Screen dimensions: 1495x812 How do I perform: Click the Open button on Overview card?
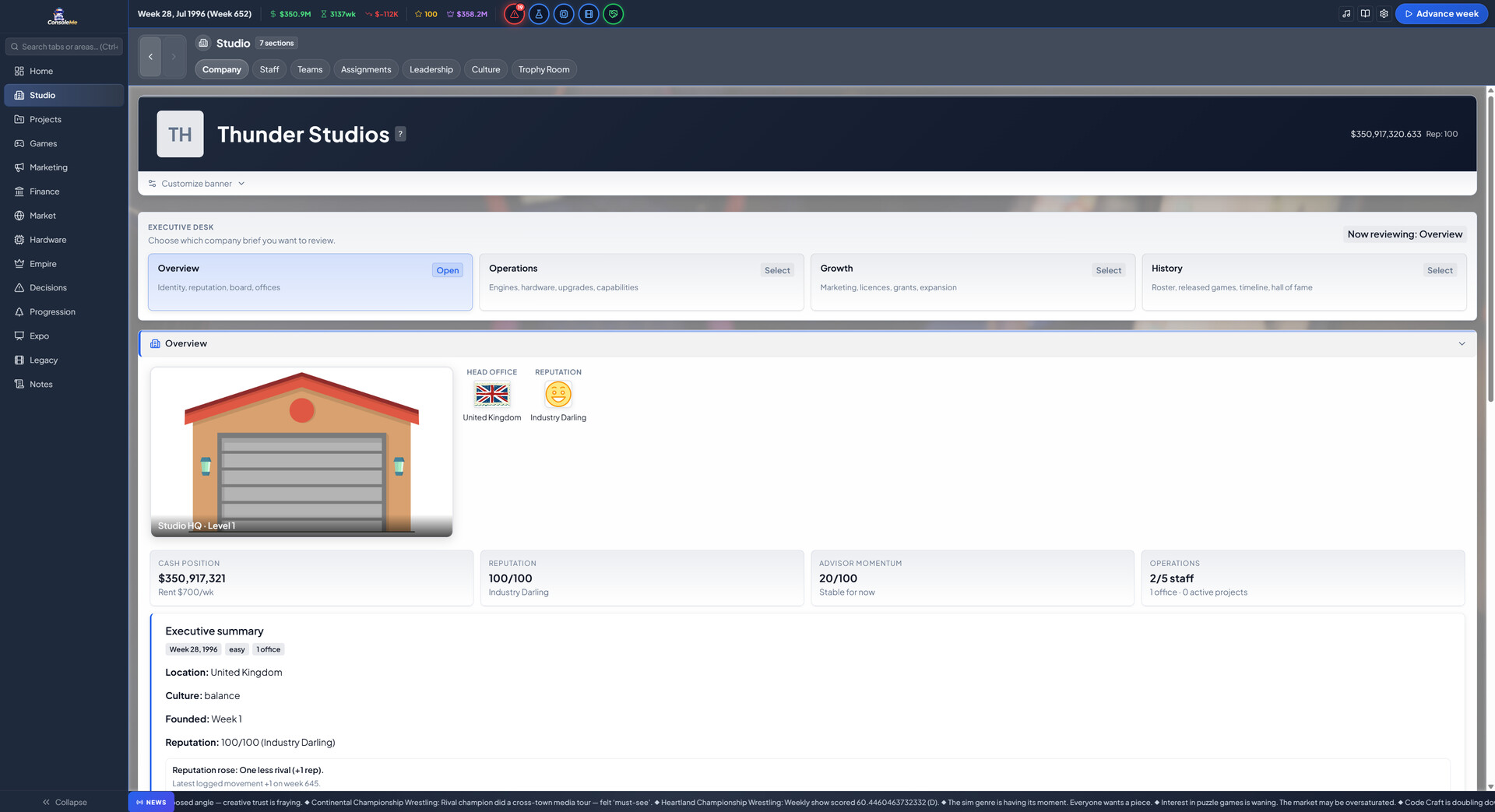448,270
